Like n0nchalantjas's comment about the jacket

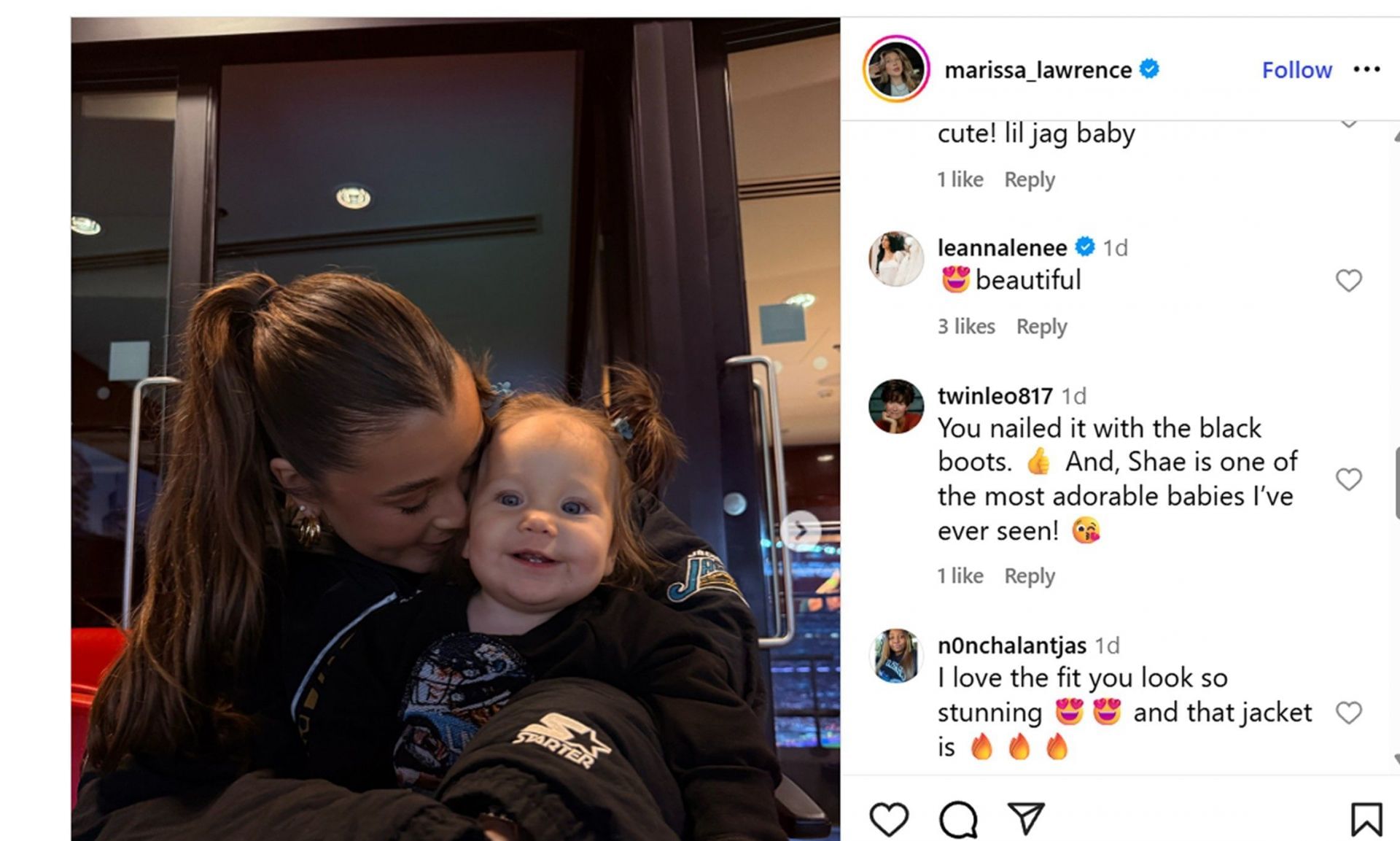tap(1348, 713)
